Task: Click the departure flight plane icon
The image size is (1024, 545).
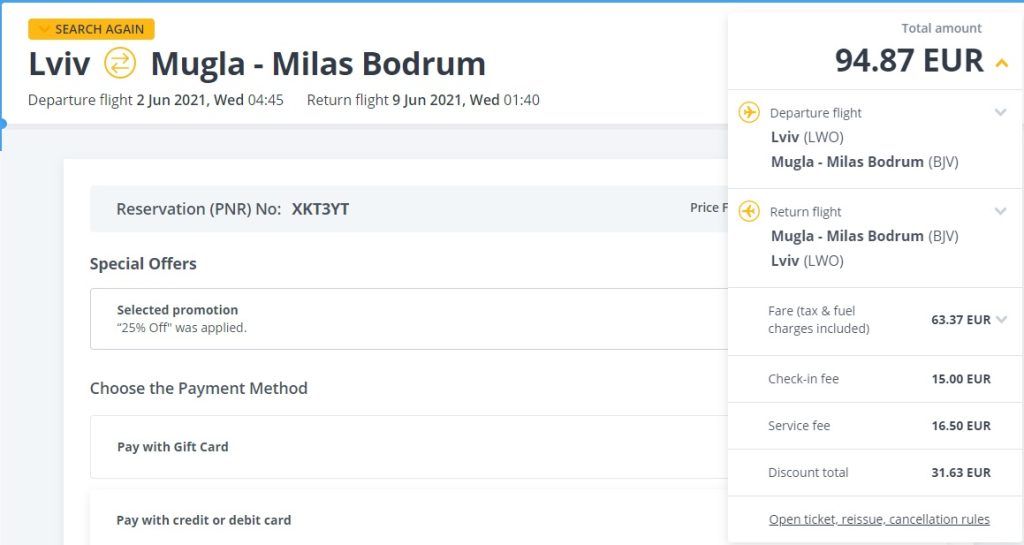Action: pos(749,112)
